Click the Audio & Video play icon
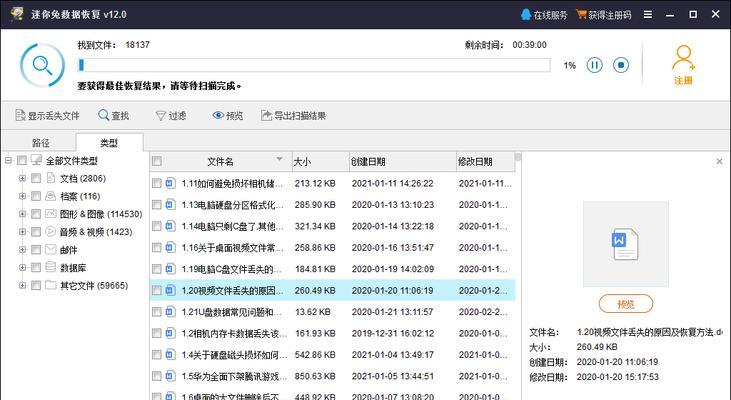The height and width of the screenshot is (400, 731). [x=51, y=232]
